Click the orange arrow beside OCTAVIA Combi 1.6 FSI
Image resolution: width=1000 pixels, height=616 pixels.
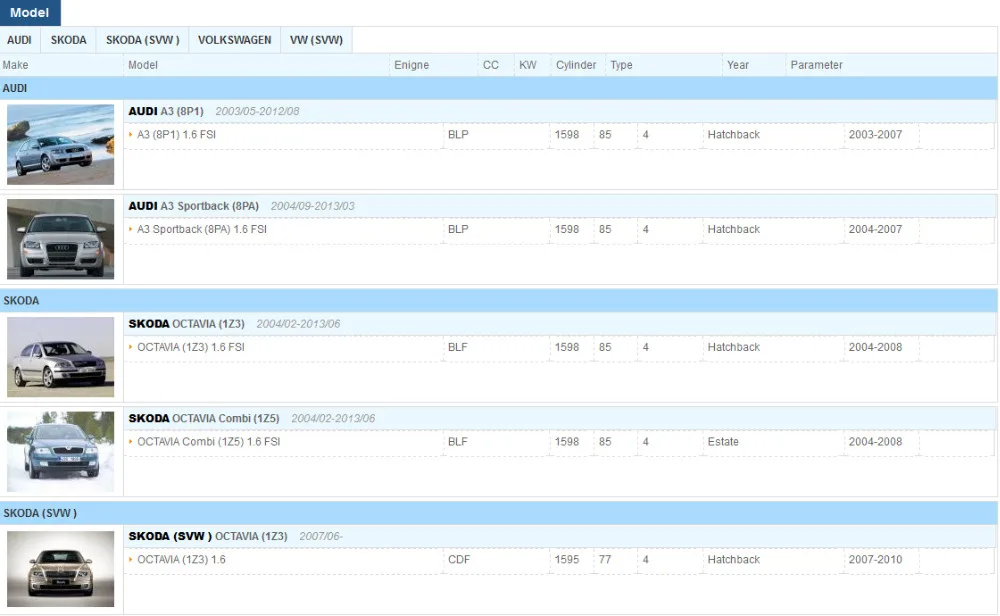point(131,441)
